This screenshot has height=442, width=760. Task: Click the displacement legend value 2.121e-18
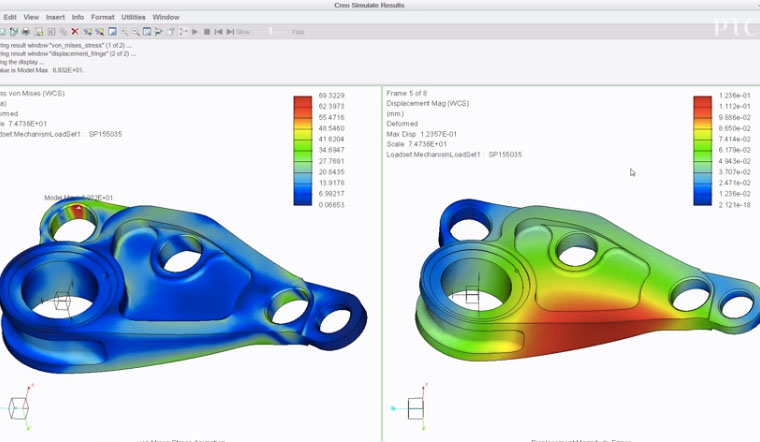(735, 205)
